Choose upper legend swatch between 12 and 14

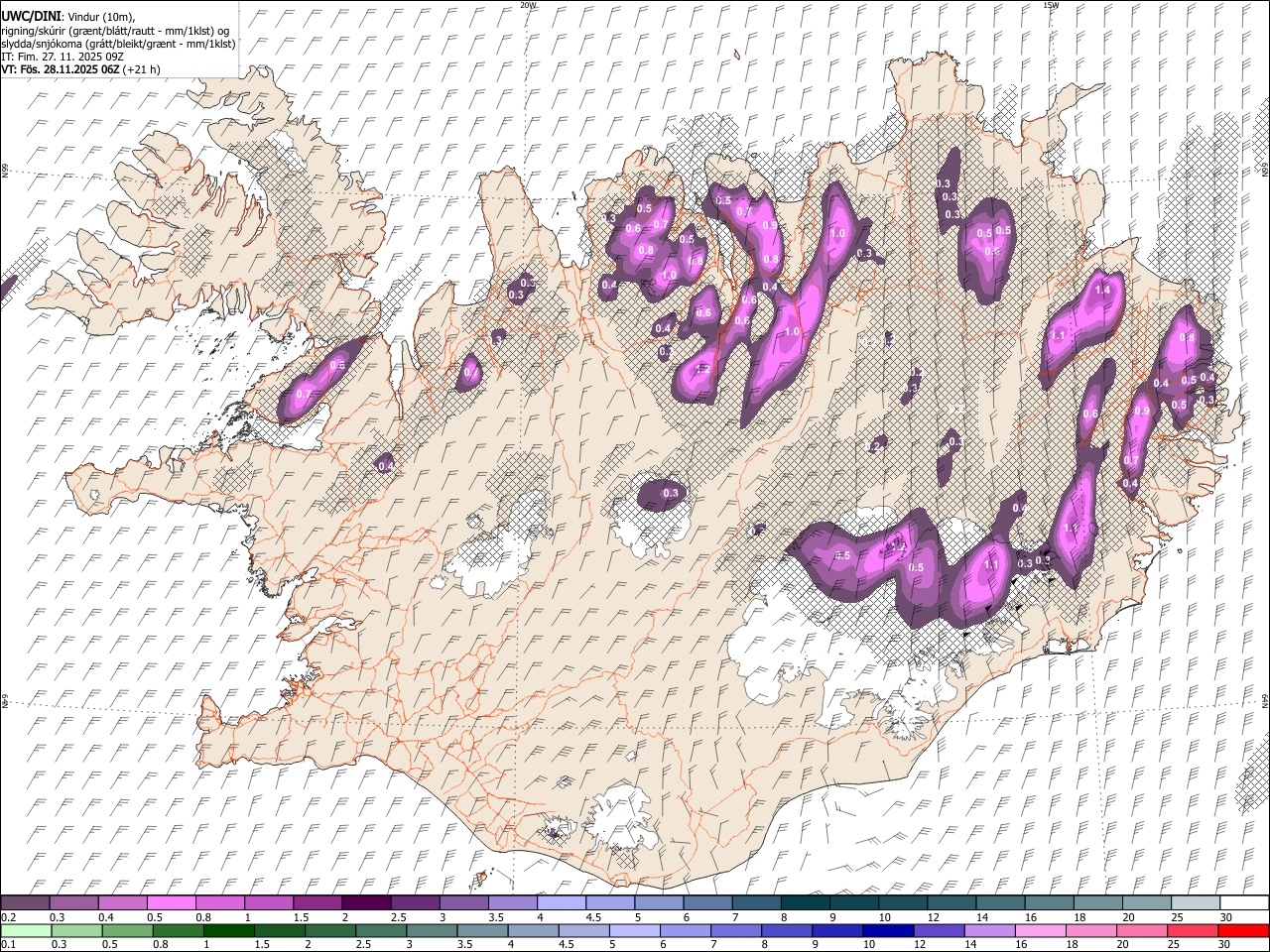coord(951,903)
